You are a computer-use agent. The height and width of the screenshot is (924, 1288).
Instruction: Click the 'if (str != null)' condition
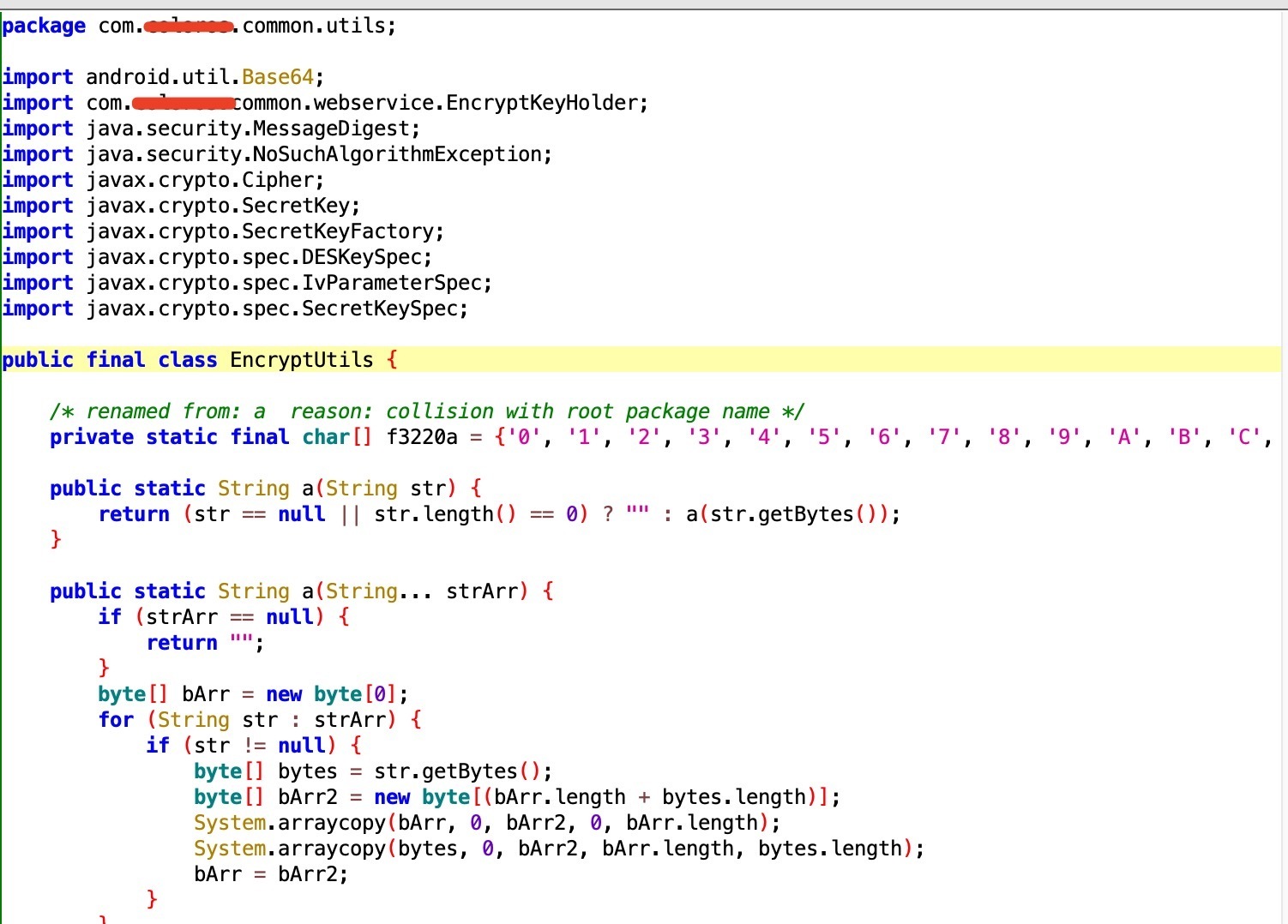(x=253, y=746)
